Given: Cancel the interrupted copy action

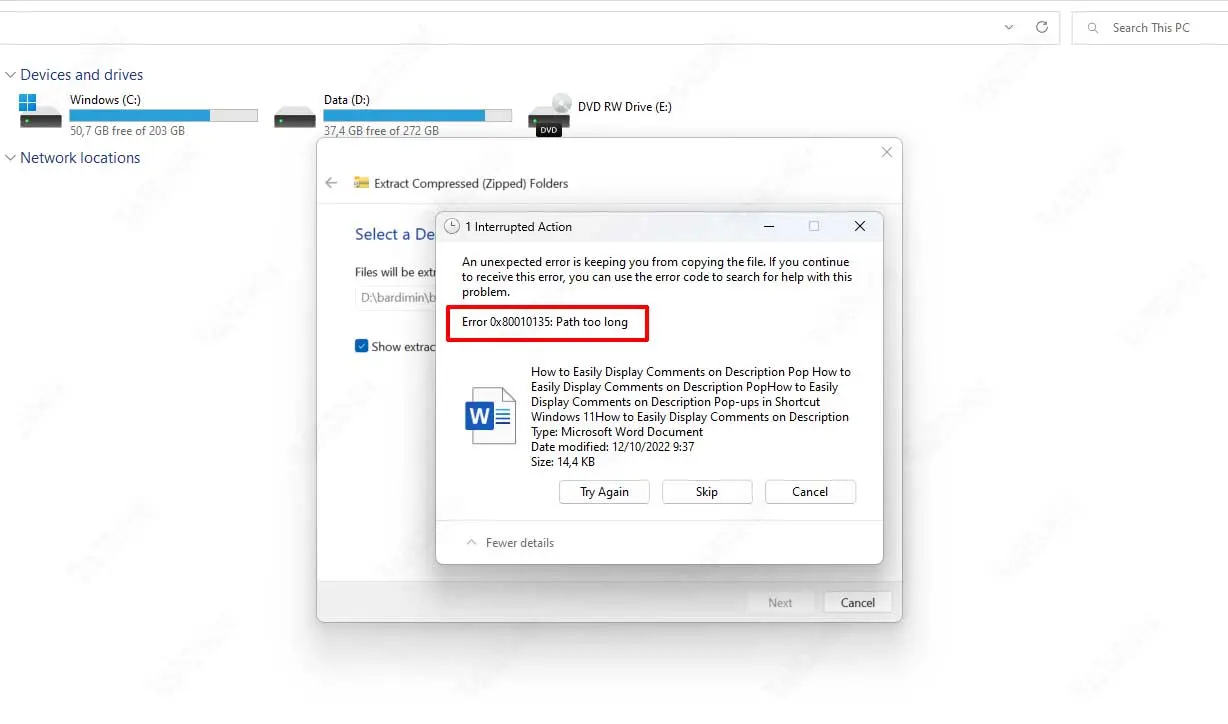Looking at the screenshot, I should point(810,492).
